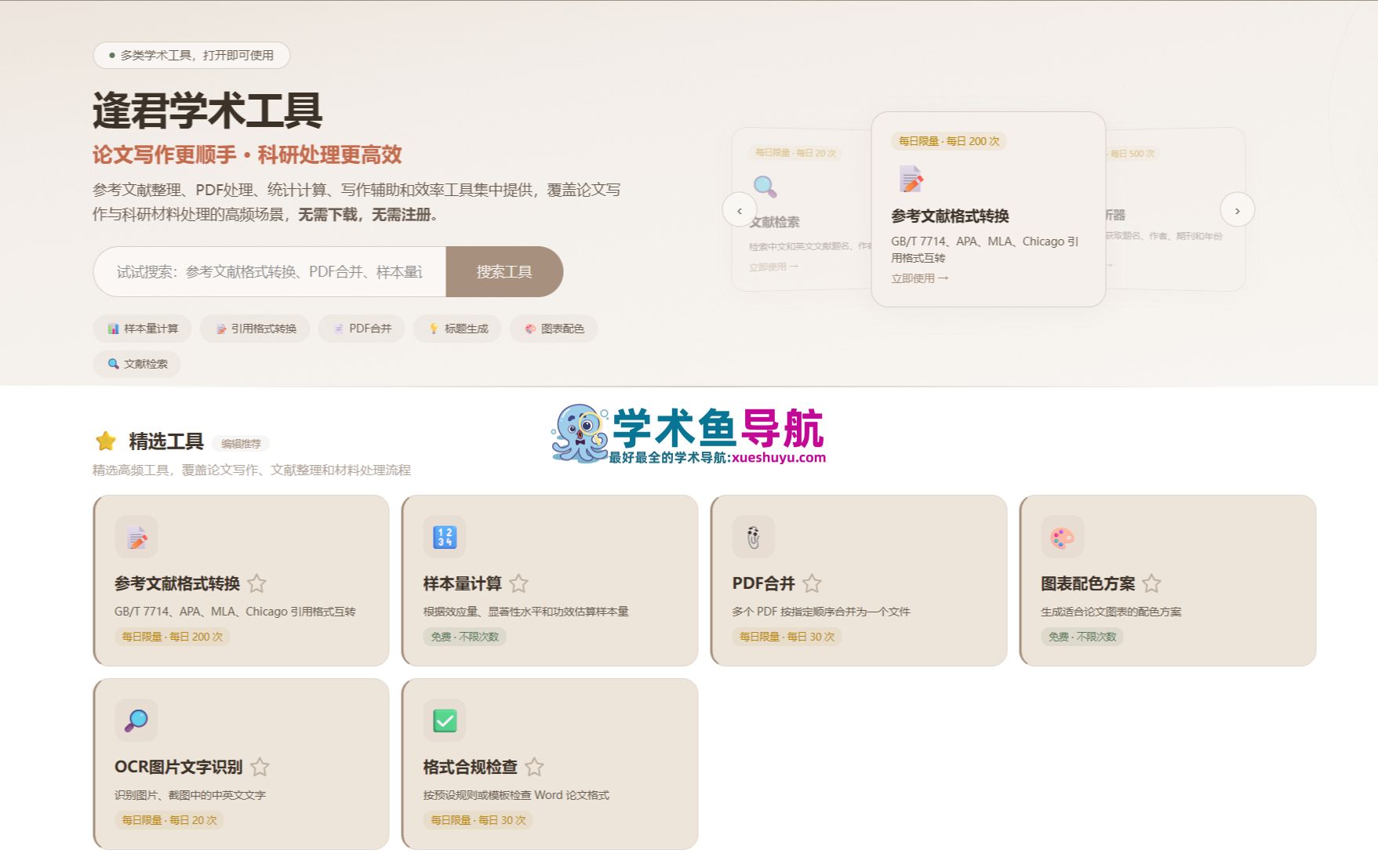Viewport: 1378px width, 868px height.
Task: Click the 图表配色方案 palette icon
Action: [x=1063, y=537]
